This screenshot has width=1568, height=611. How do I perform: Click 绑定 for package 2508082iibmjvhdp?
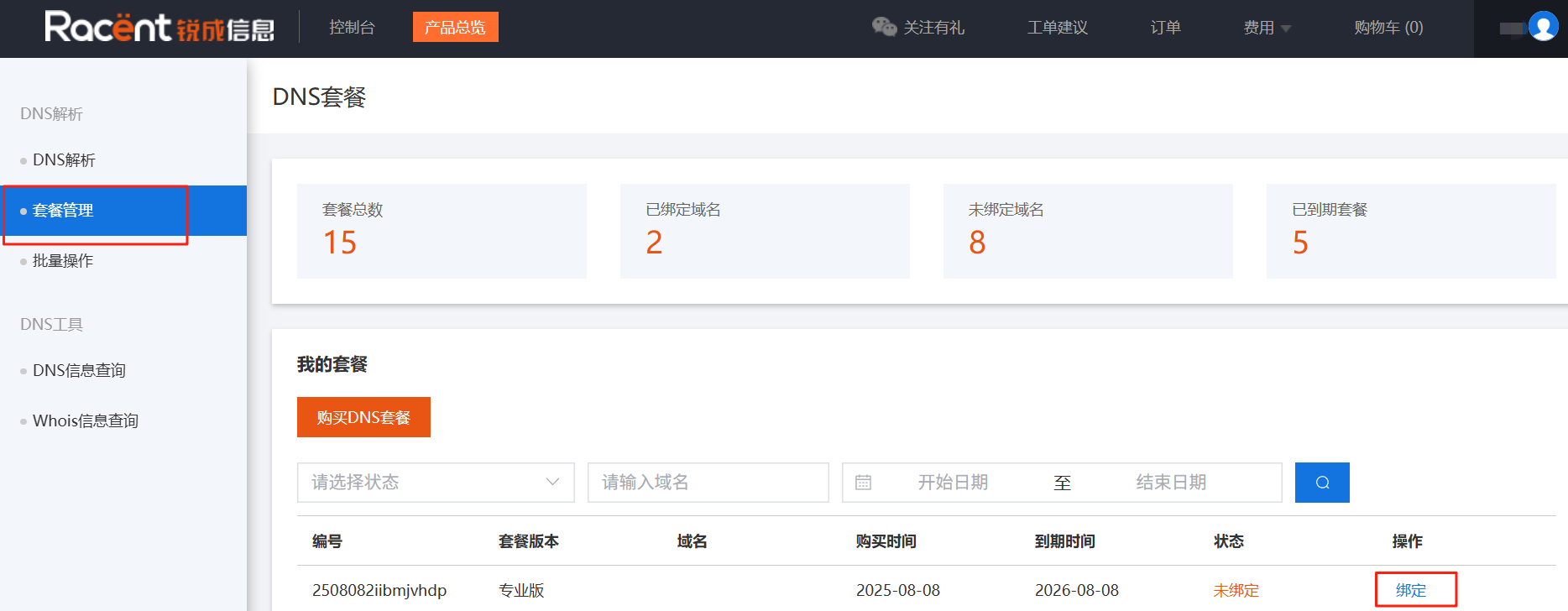point(1411,590)
